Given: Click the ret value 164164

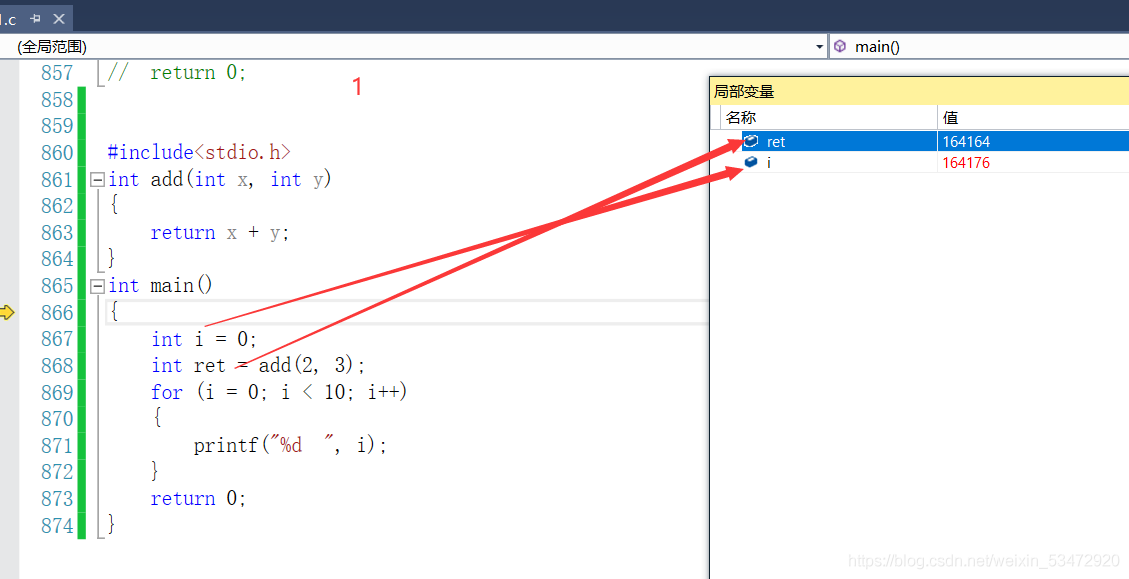Looking at the screenshot, I should click(966, 142).
